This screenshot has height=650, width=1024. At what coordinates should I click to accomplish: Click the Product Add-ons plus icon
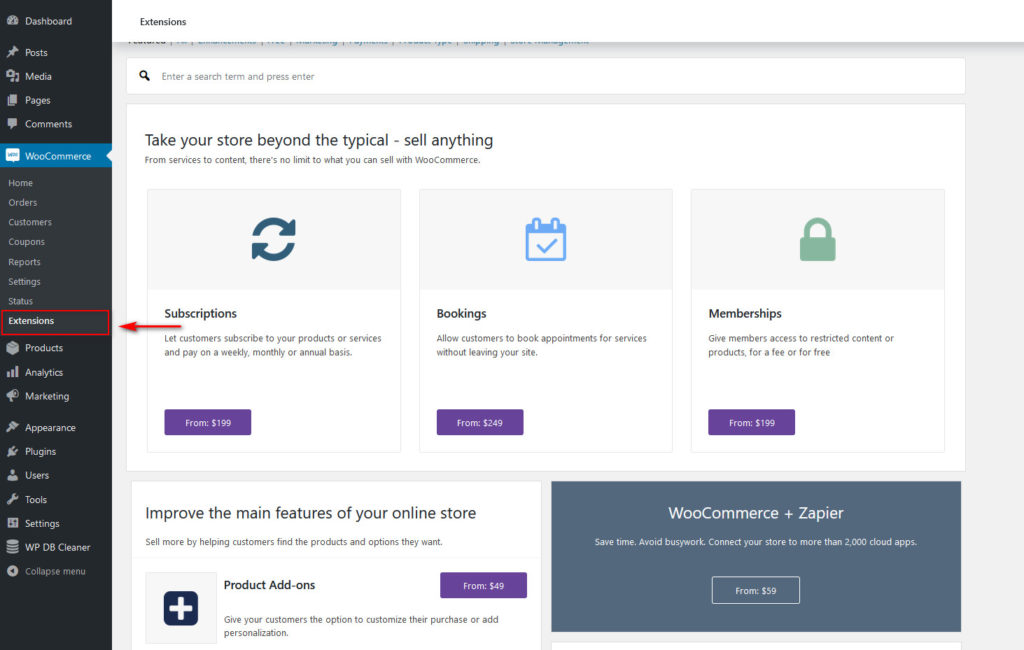[181, 608]
